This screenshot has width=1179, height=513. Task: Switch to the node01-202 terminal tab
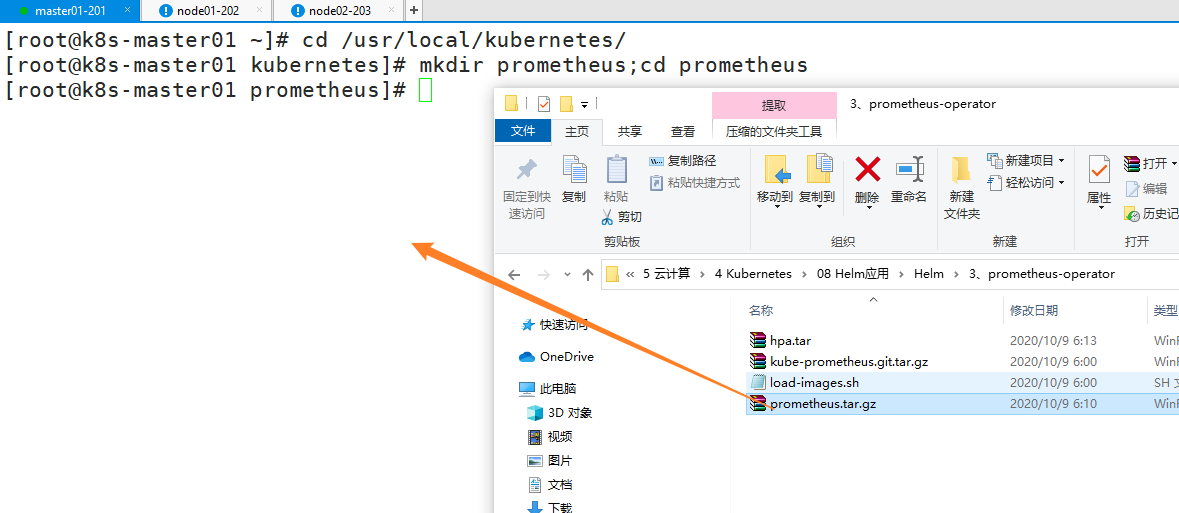(208, 10)
